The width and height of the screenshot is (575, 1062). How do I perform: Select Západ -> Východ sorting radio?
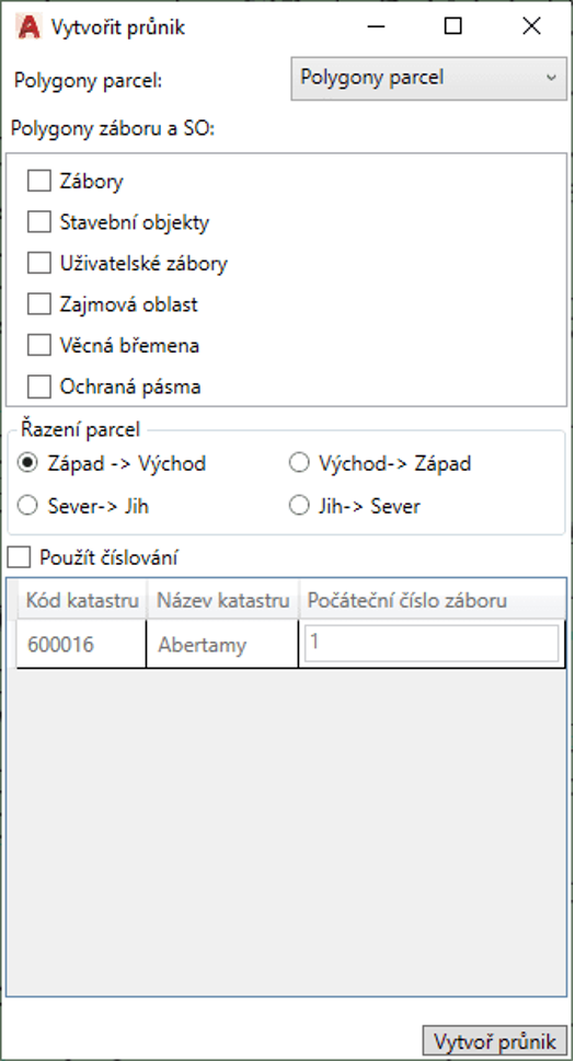click(28, 464)
